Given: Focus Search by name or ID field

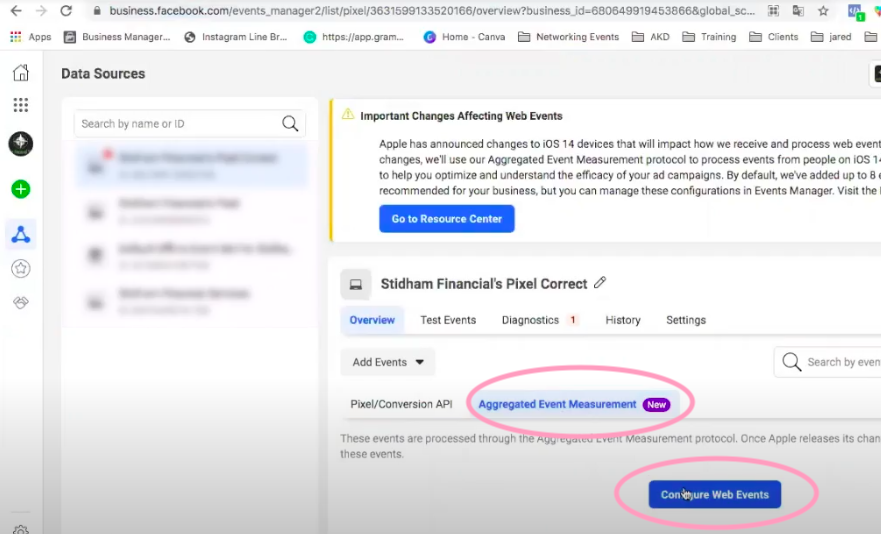Looking at the screenshot, I should click(190, 124).
